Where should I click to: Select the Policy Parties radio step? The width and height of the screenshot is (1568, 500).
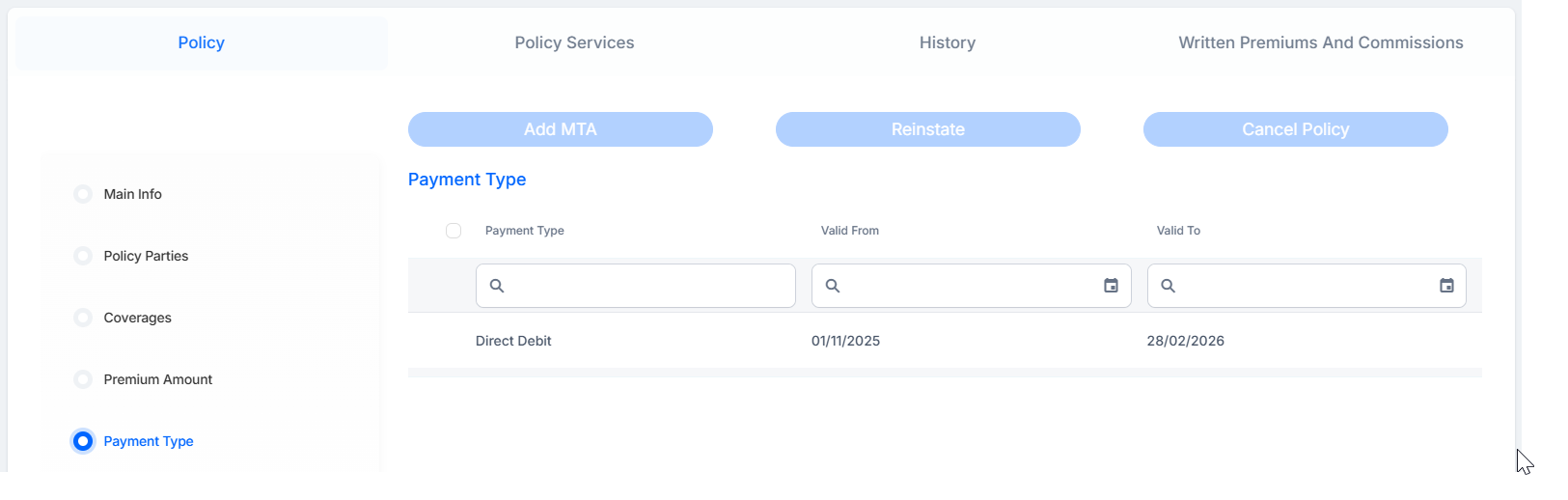83,256
